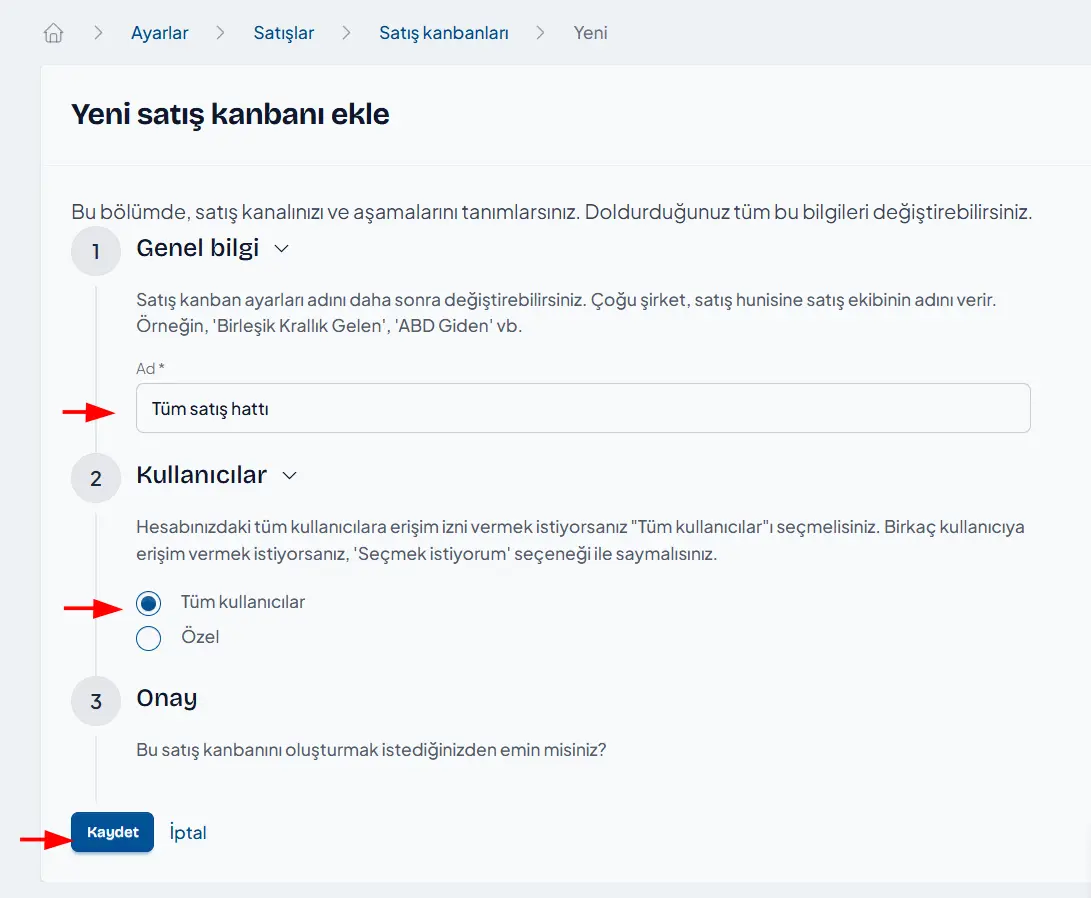Click the Genel bilgi heading
This screenshot has width=1091, height=898.
[x=198, y=248]
